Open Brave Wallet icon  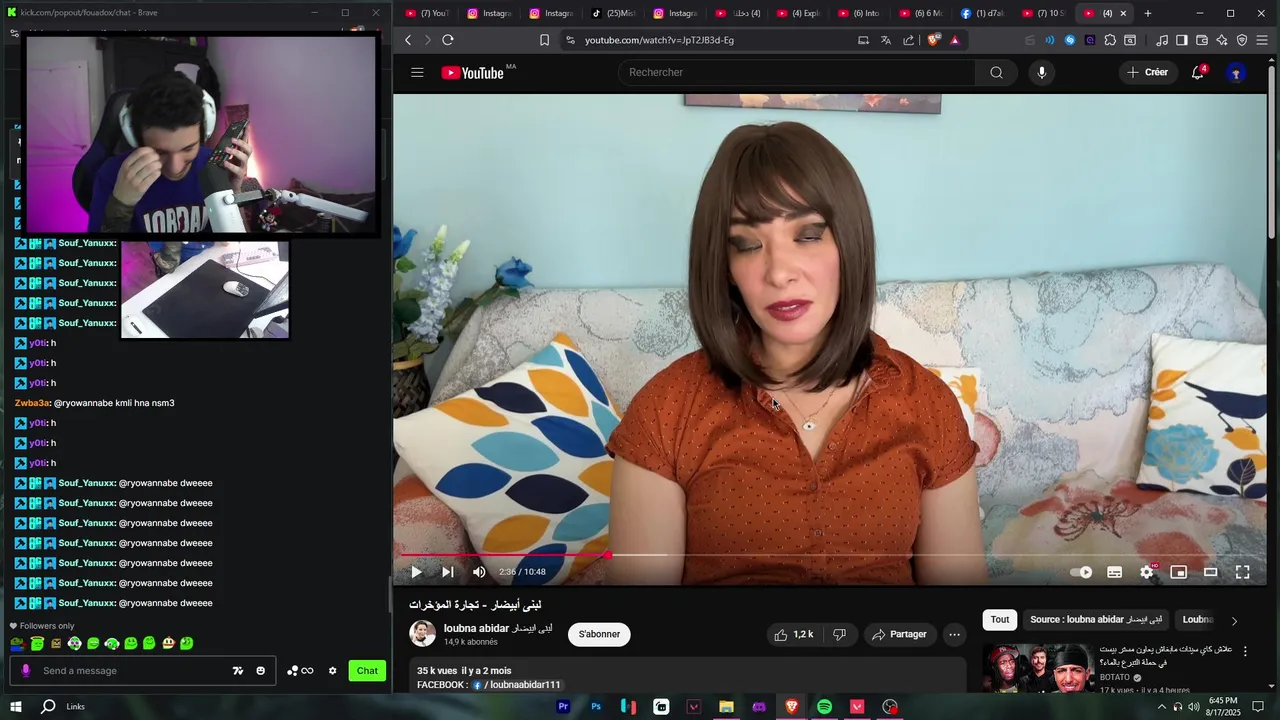[x=1202, y=40]
